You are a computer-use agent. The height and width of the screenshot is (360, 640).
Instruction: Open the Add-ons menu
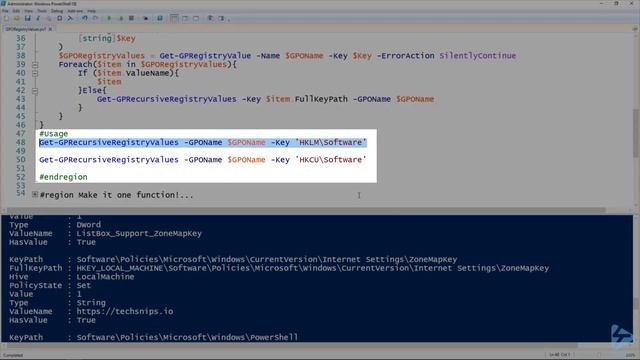pos(75,11)
